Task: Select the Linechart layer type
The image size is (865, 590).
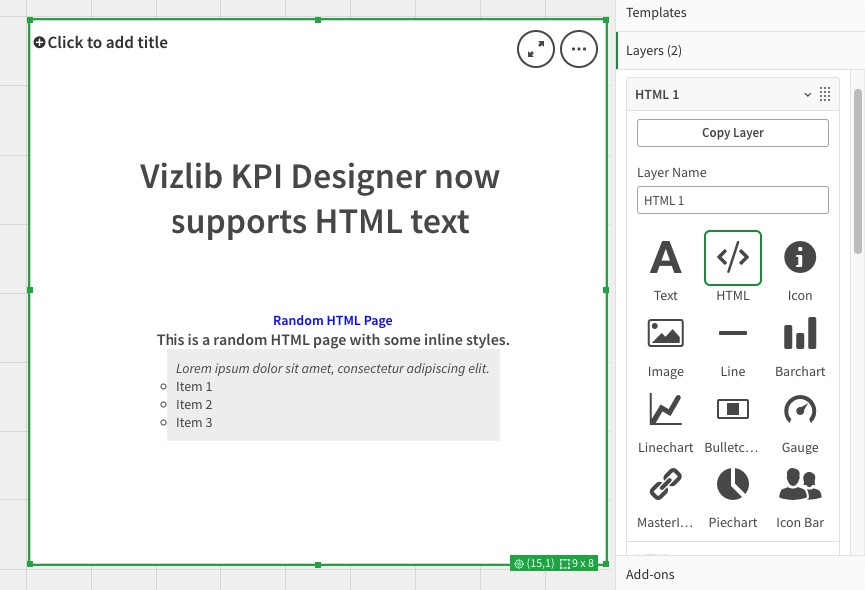Action: (665, 409)
